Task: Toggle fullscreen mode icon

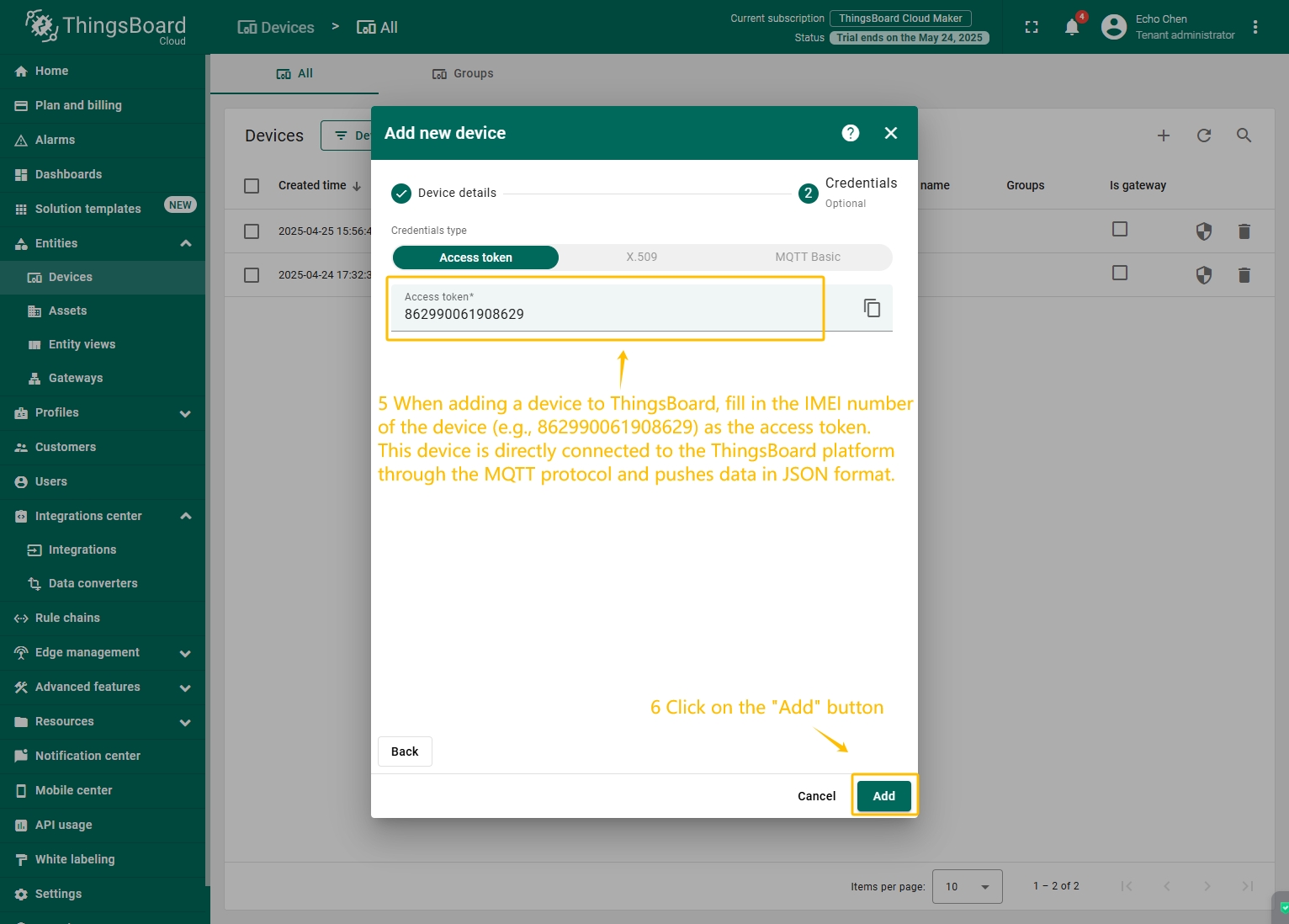Action: coord(1032,27)
